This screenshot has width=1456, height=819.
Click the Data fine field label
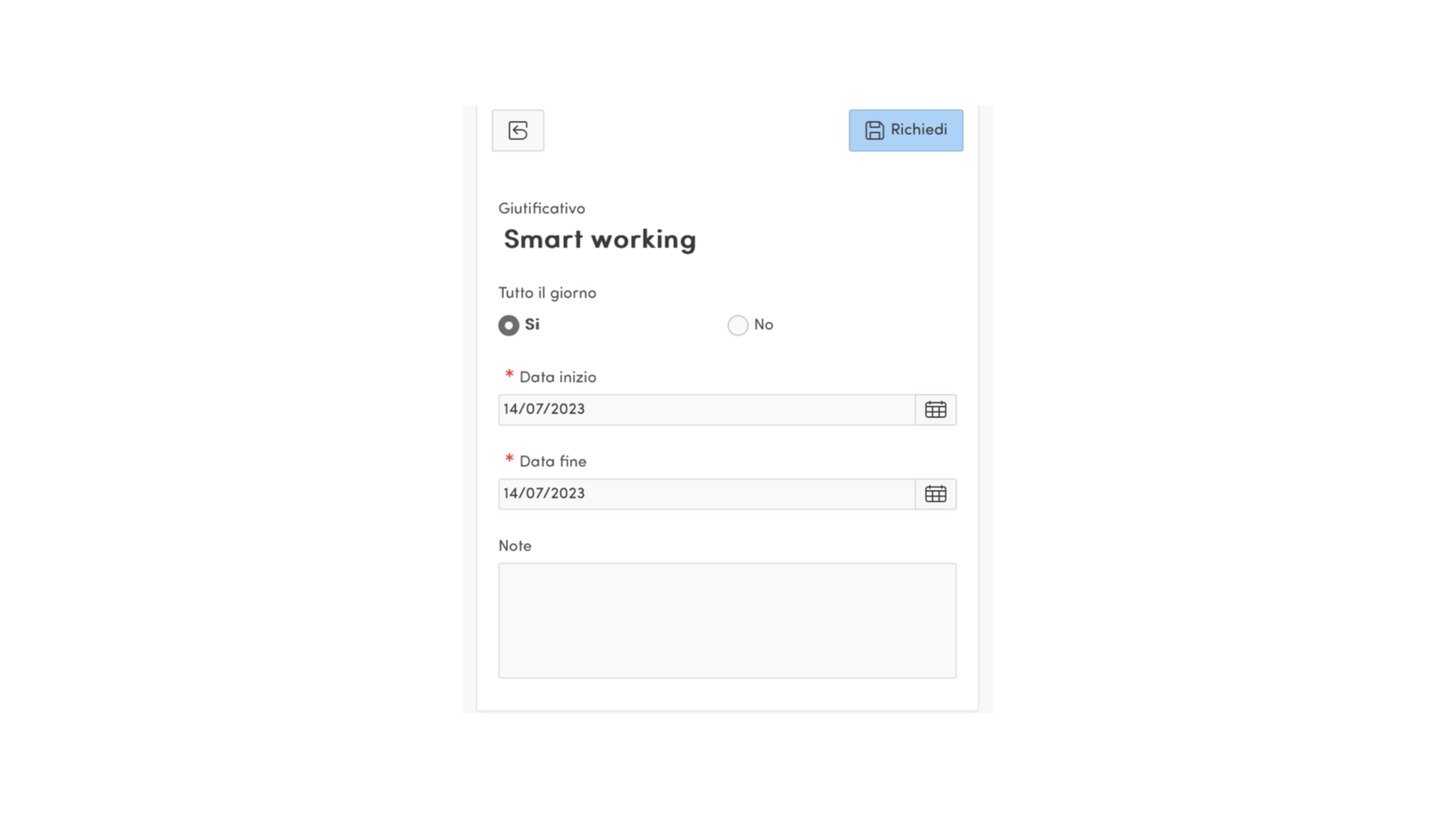click(x=553, y=461)
